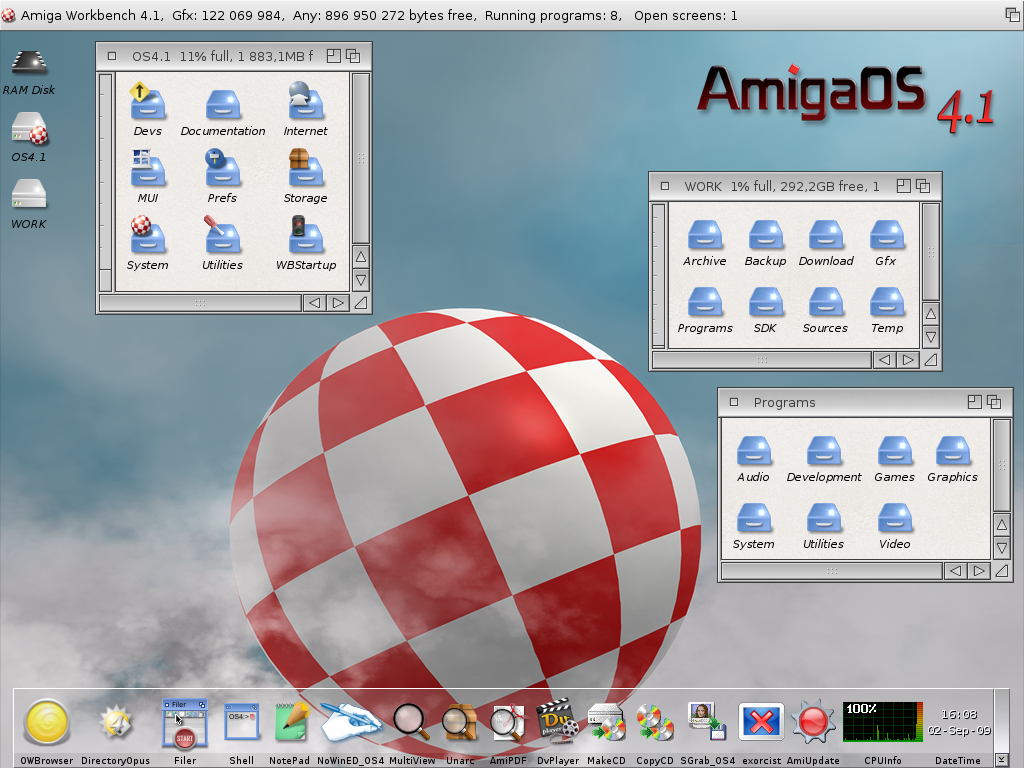The width and height of the screenshot is (1024, 768).
Task: Click right scroll arrow in WORK window
Action: pyautogui.click(x=908, y=360)
